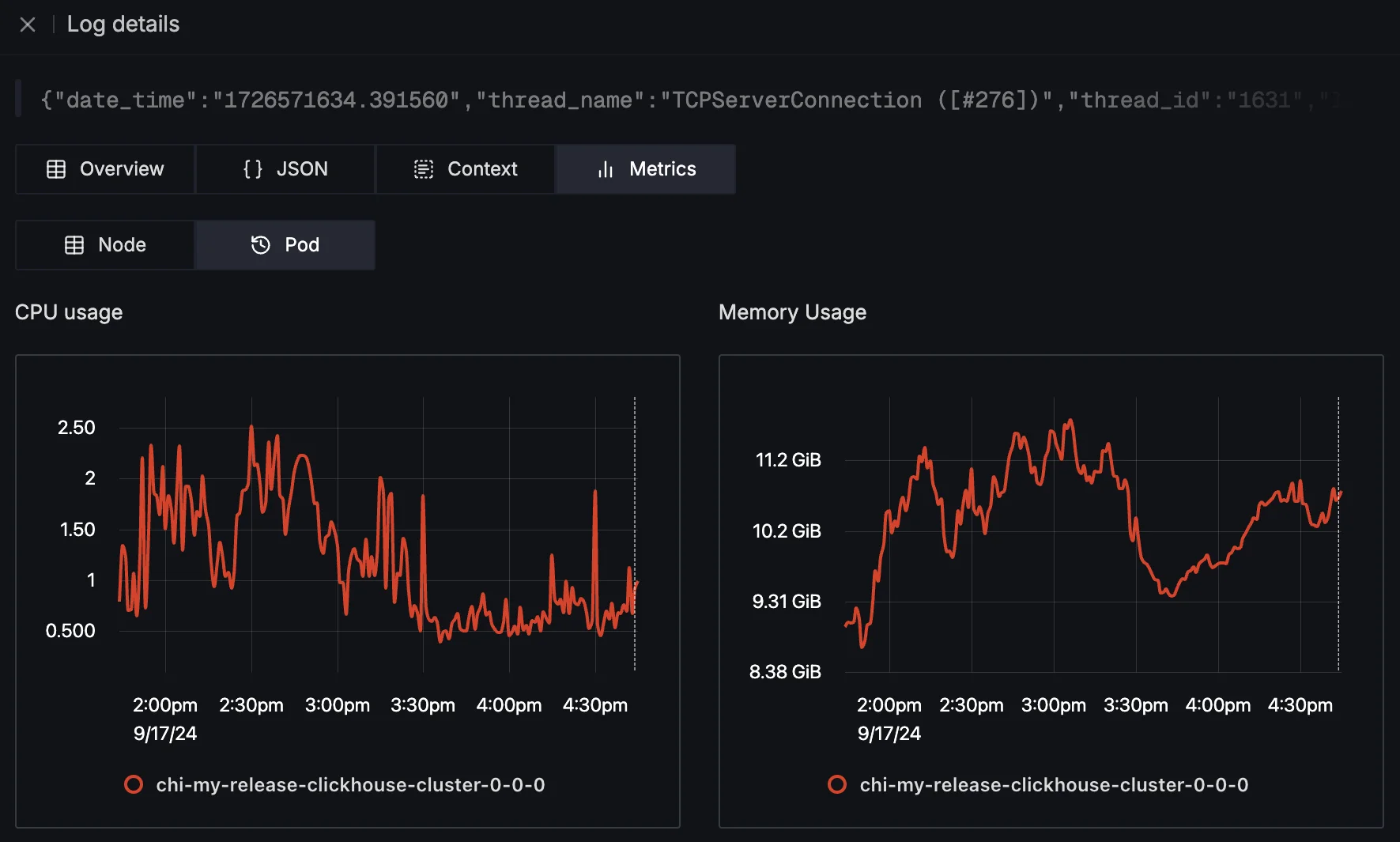Click the Overview table icon
This screenshot has width=1400, height=842.
coord(56,169)
